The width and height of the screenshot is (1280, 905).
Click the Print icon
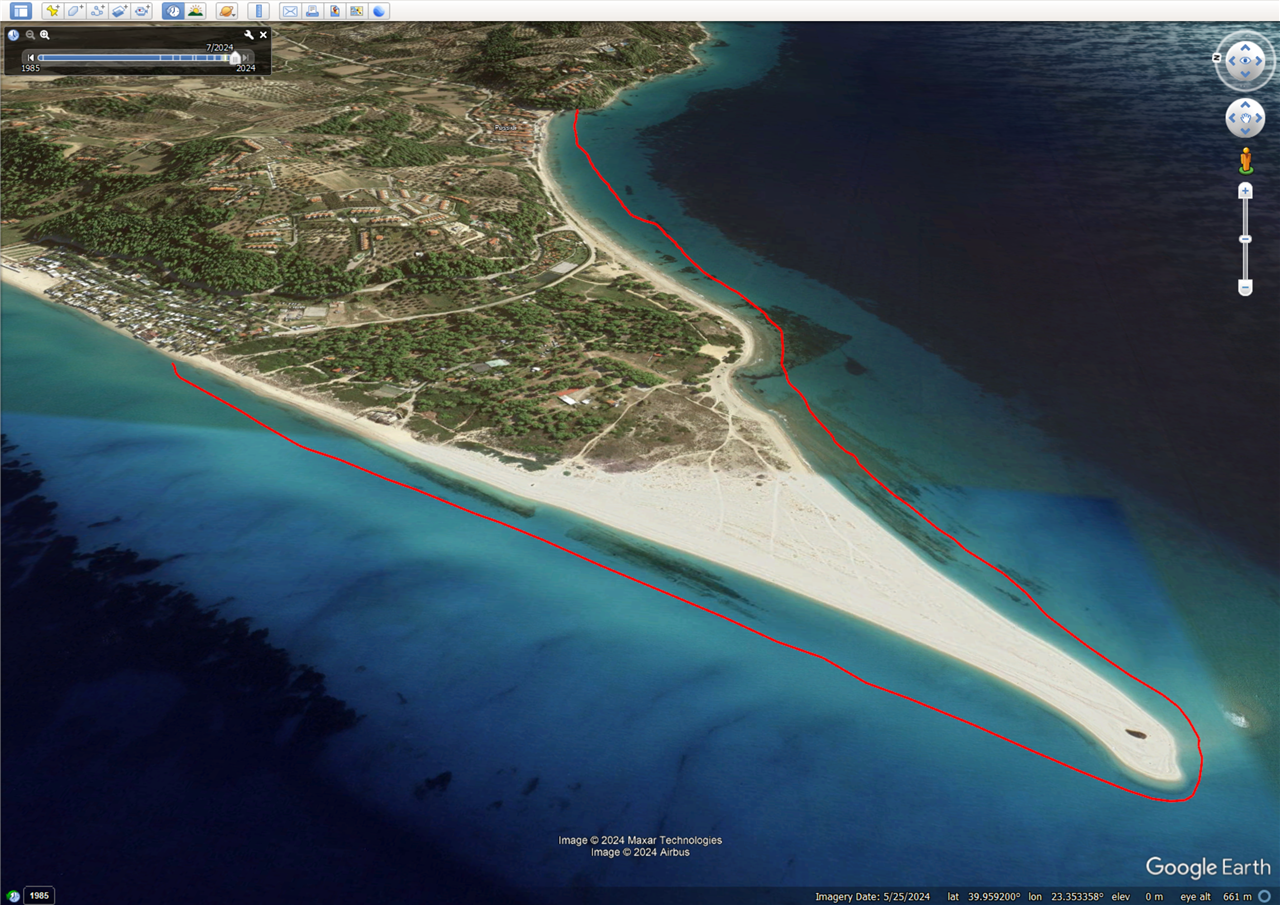[x=312, y=11]
